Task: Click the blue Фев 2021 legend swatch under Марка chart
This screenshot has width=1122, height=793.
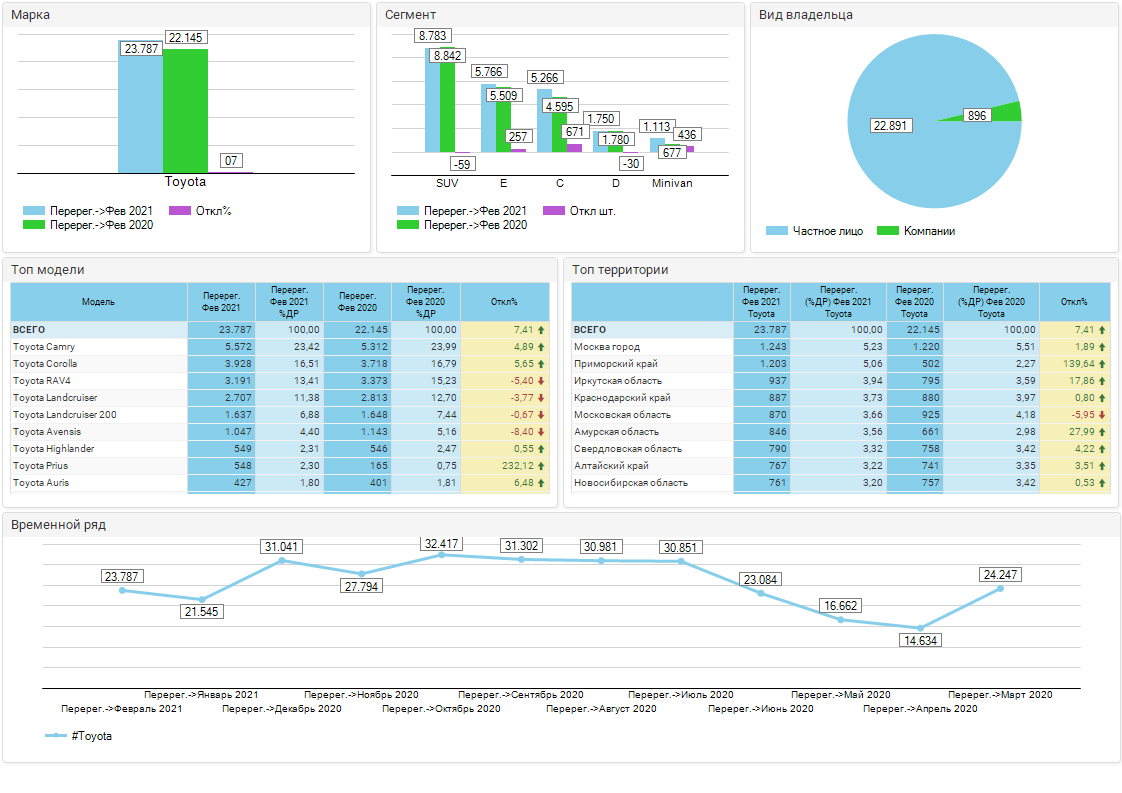Action: coord(34,211)
